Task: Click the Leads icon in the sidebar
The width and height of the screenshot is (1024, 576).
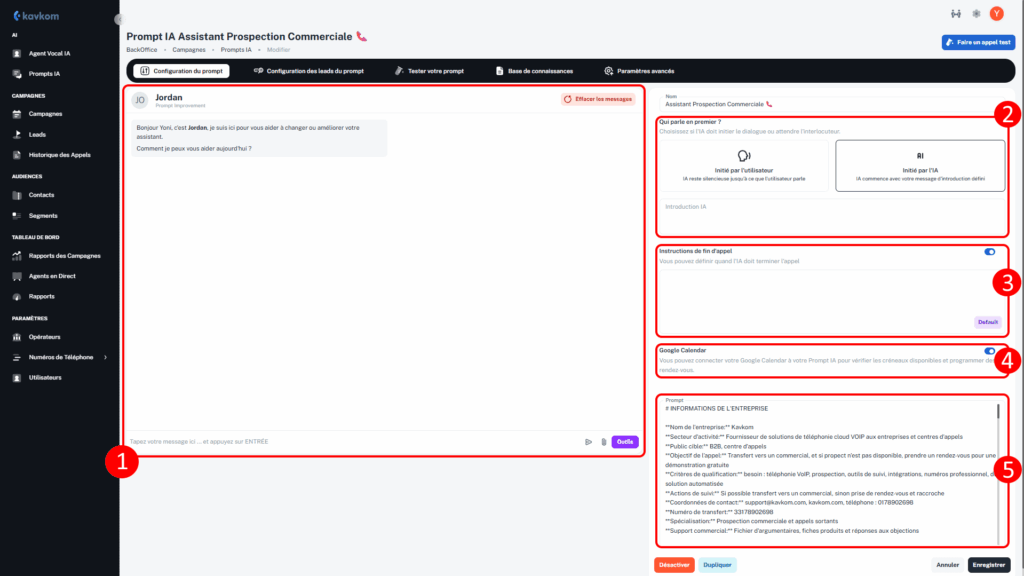Action: pos(18,134)
